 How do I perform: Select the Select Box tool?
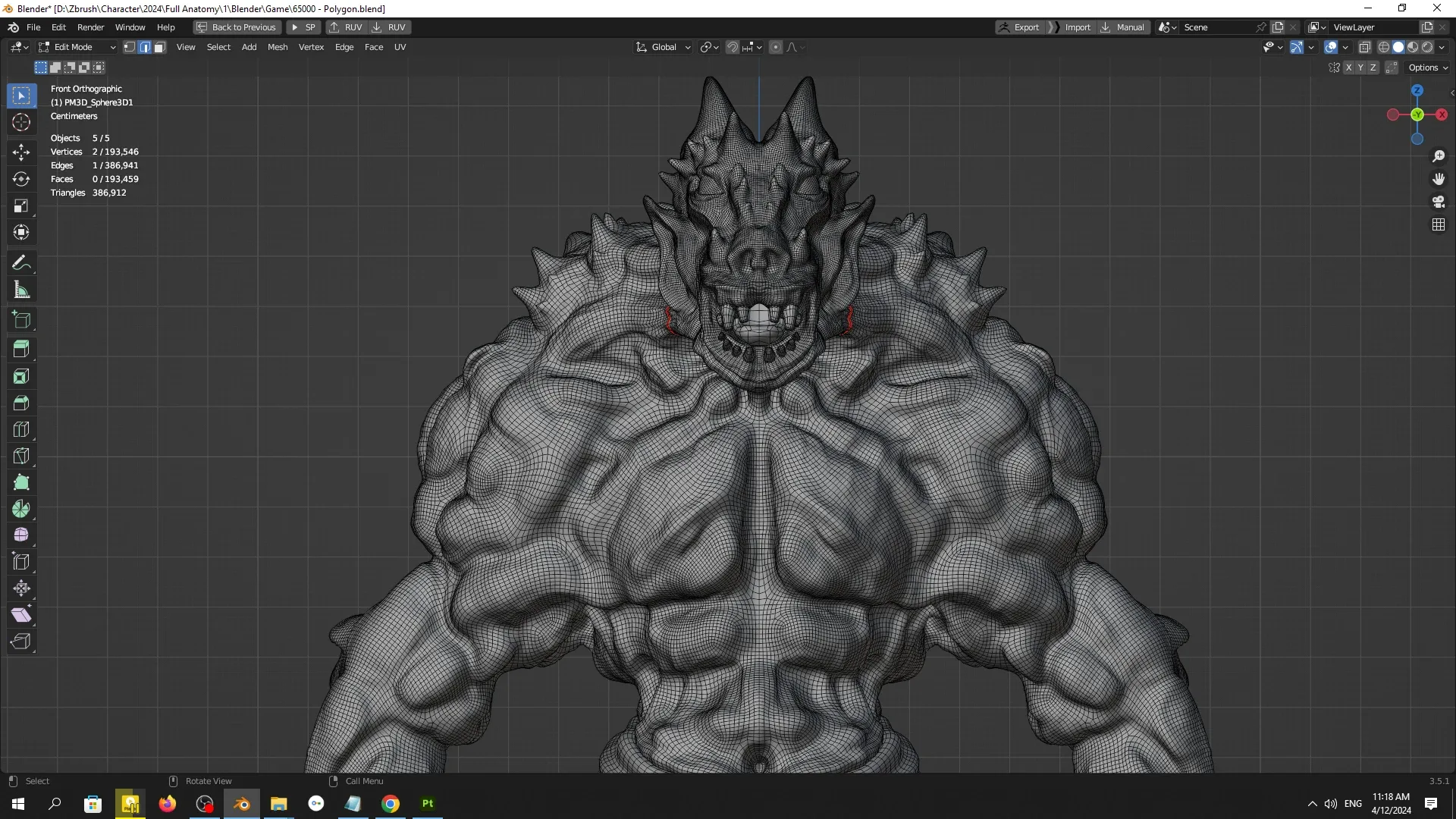click(21, 96)
